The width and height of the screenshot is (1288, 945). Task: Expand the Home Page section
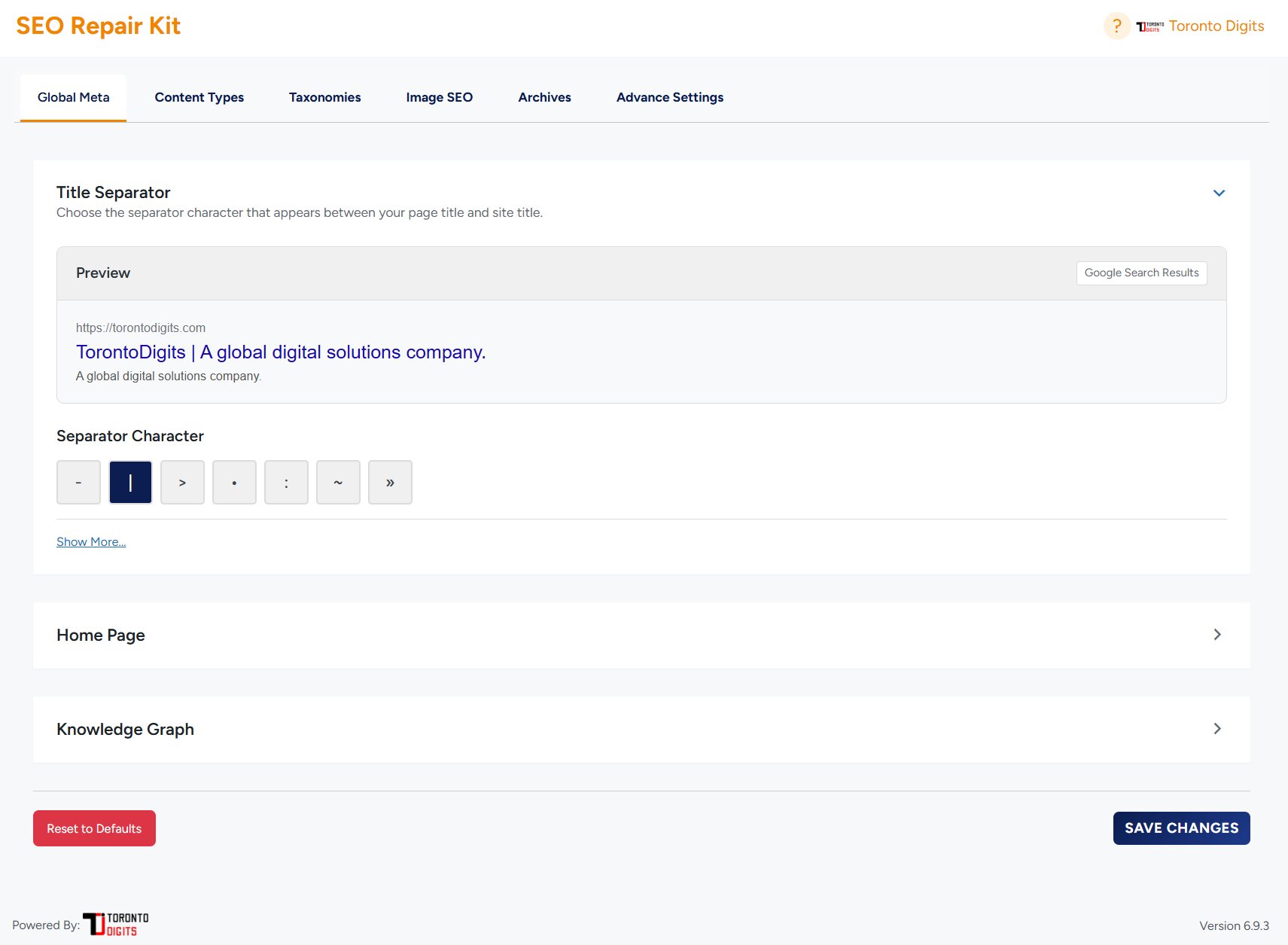pos(1217,635)
